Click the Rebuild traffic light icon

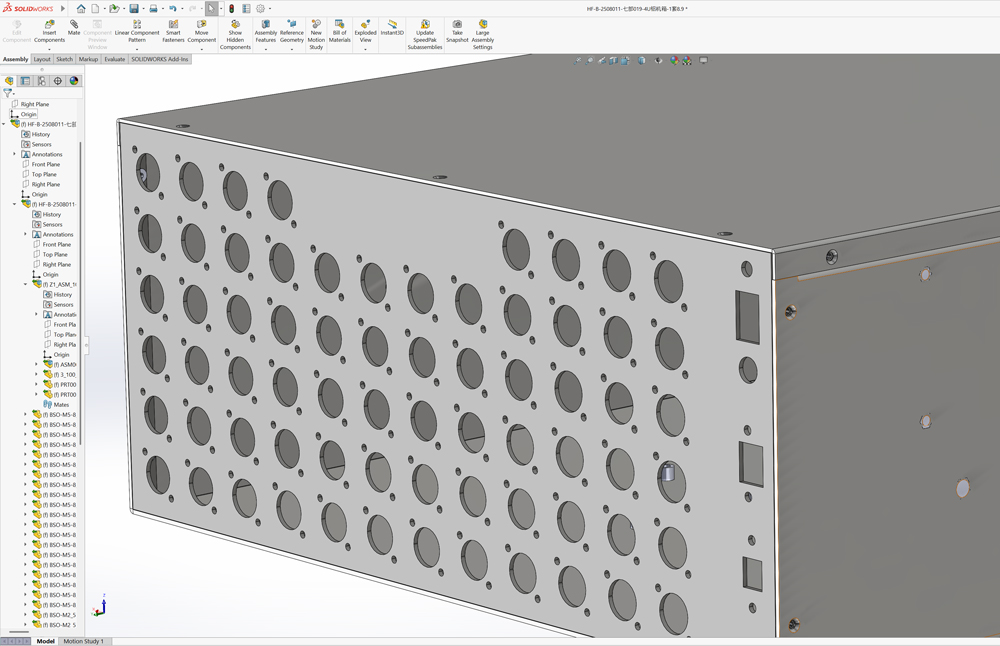(232, 9)
